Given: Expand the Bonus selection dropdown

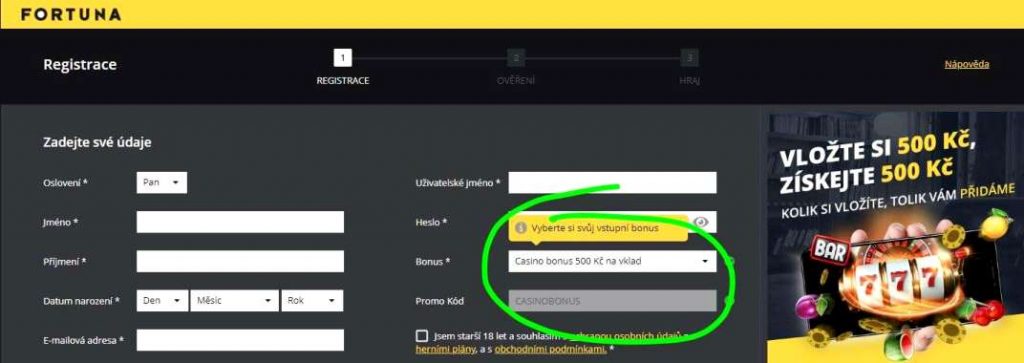Looking at the screenshot, I should (612, 261).
